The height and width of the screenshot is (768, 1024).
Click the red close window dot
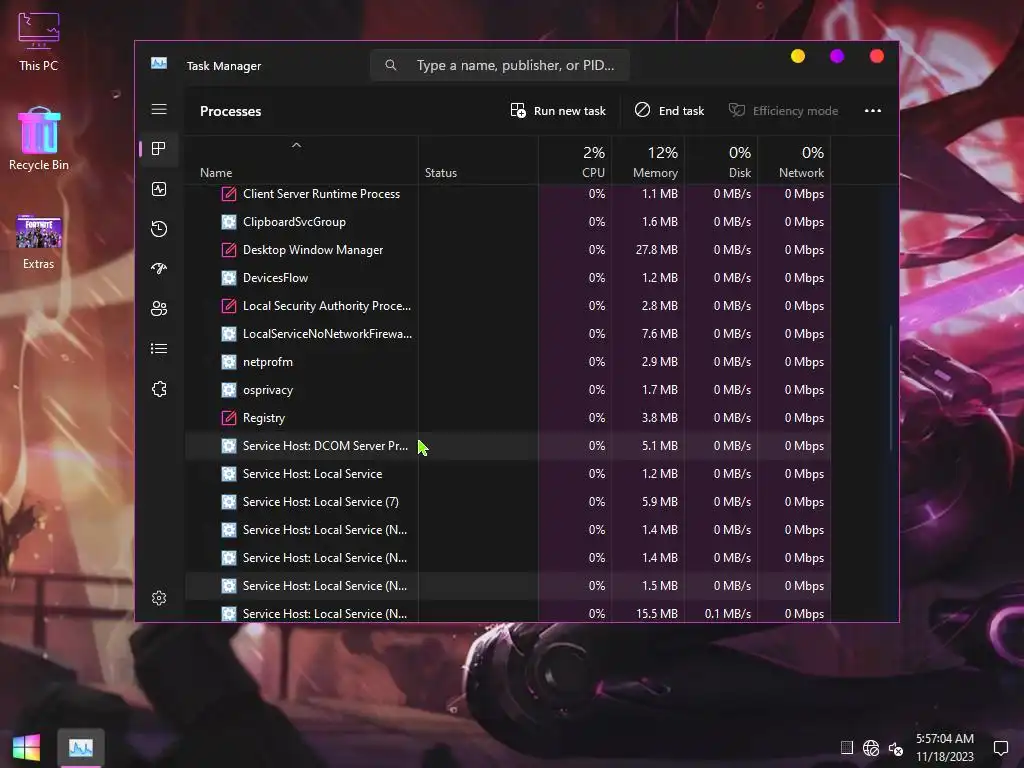coord(876,56)
